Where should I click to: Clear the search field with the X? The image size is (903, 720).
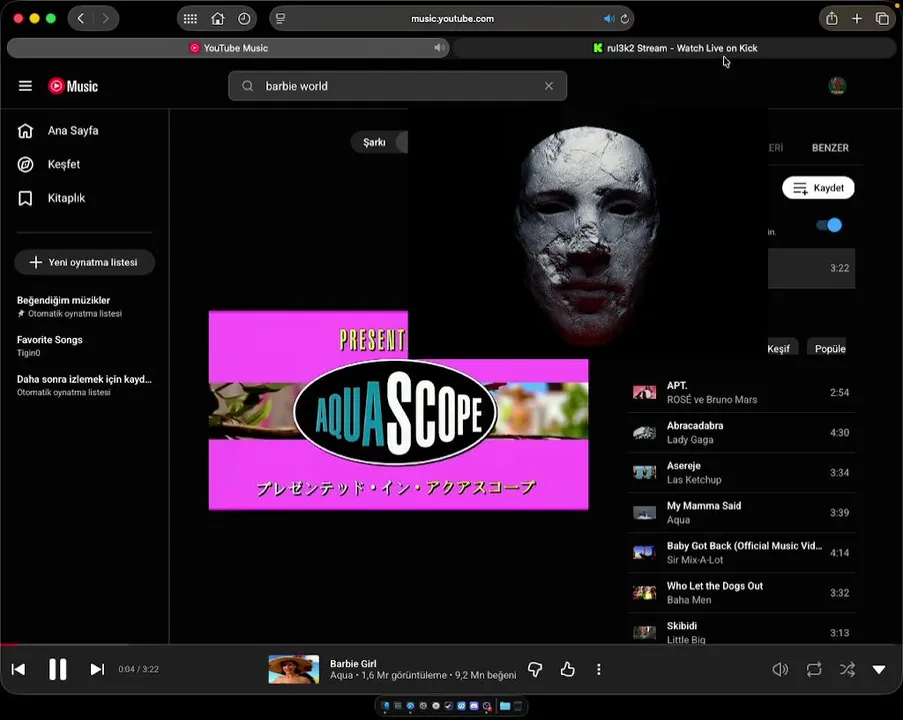(x=549, y=86)
